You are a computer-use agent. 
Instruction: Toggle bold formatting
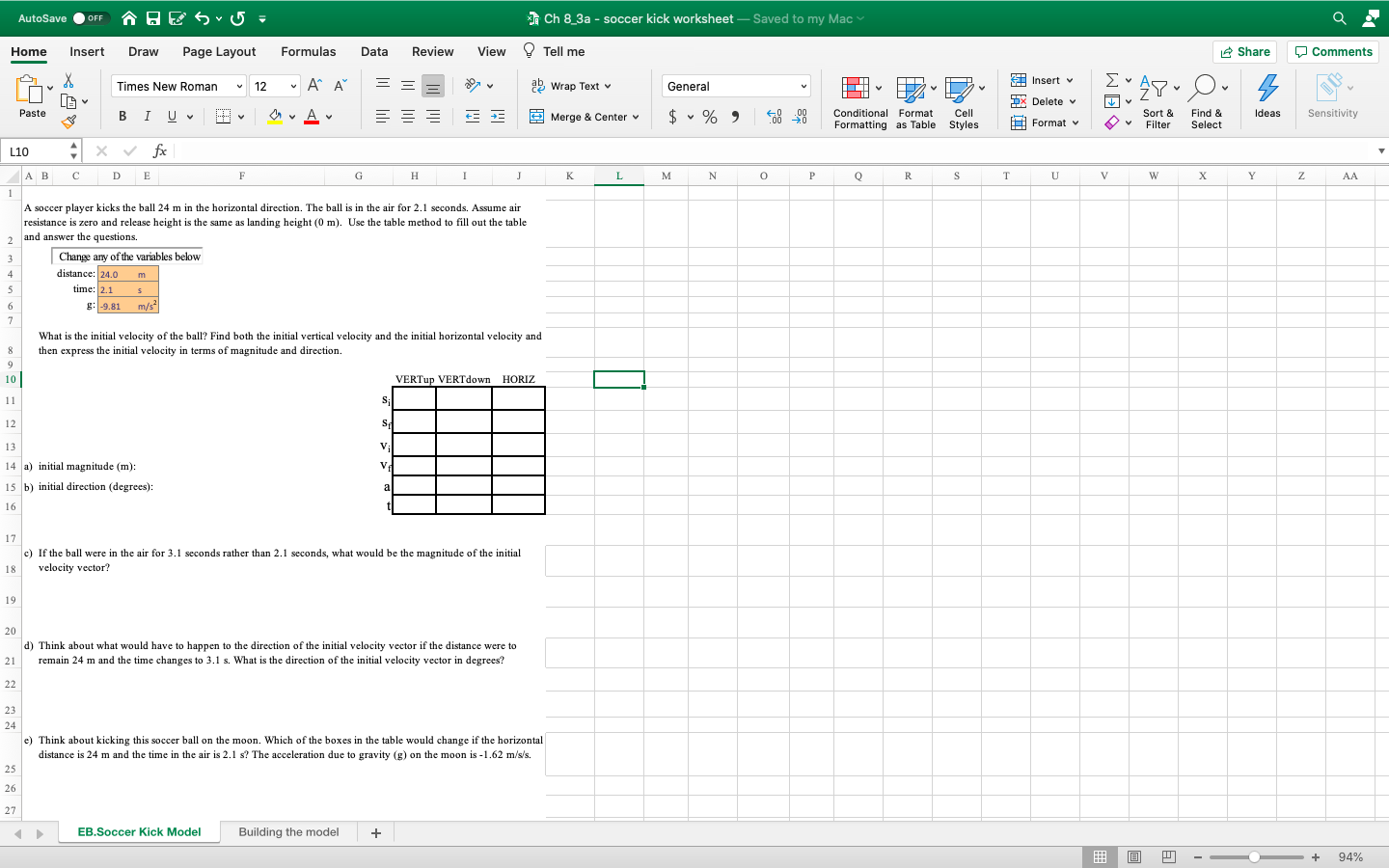click(123, 115)
